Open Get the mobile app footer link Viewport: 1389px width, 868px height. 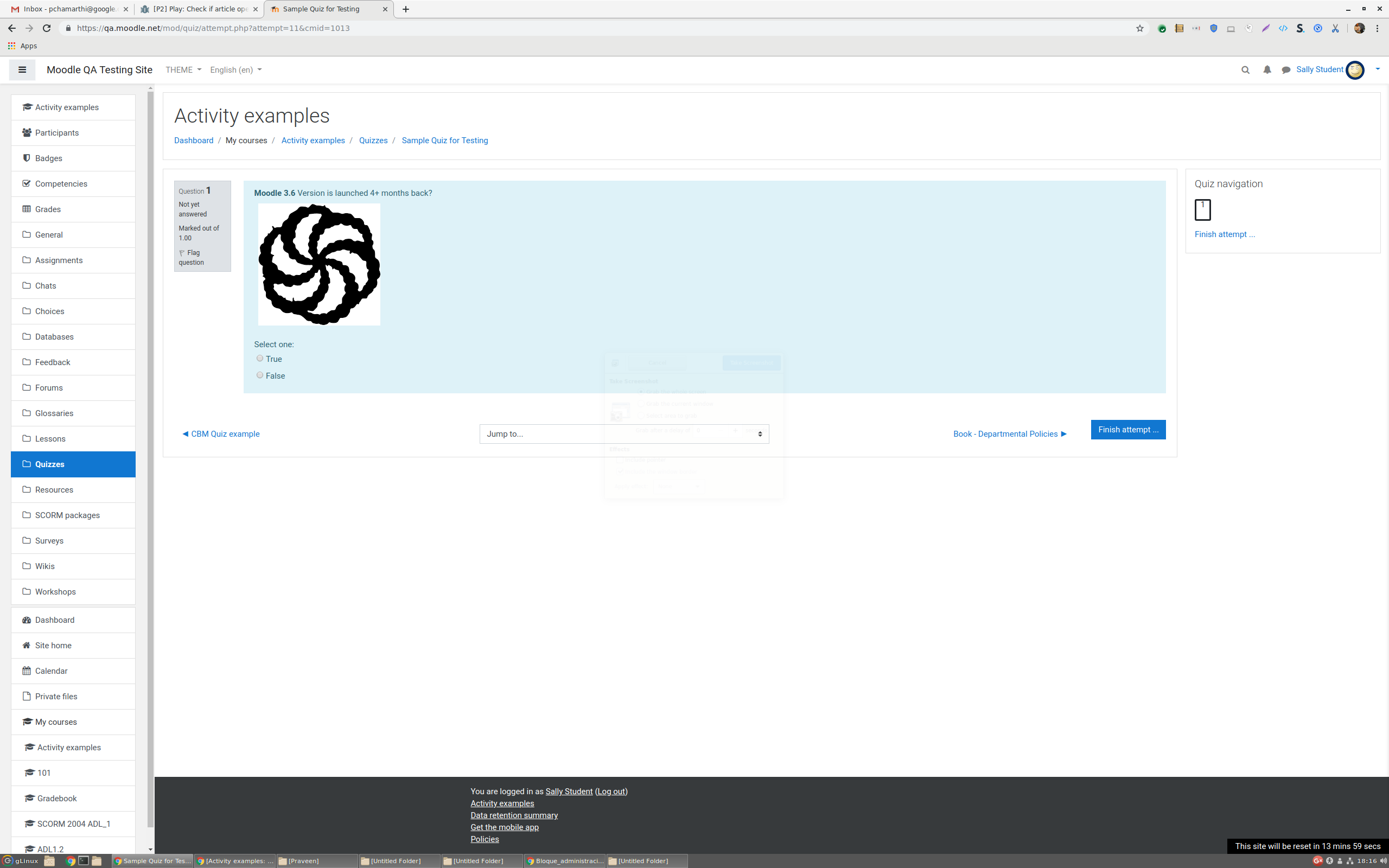coord(505,827)
